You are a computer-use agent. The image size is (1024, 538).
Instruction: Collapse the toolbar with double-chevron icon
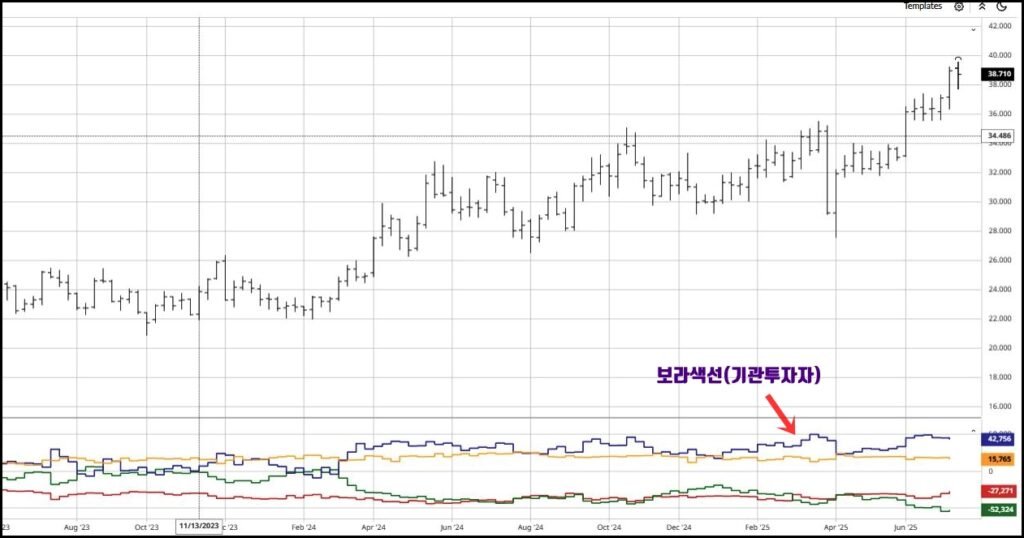pyautogui.click(x=982, y=7)
